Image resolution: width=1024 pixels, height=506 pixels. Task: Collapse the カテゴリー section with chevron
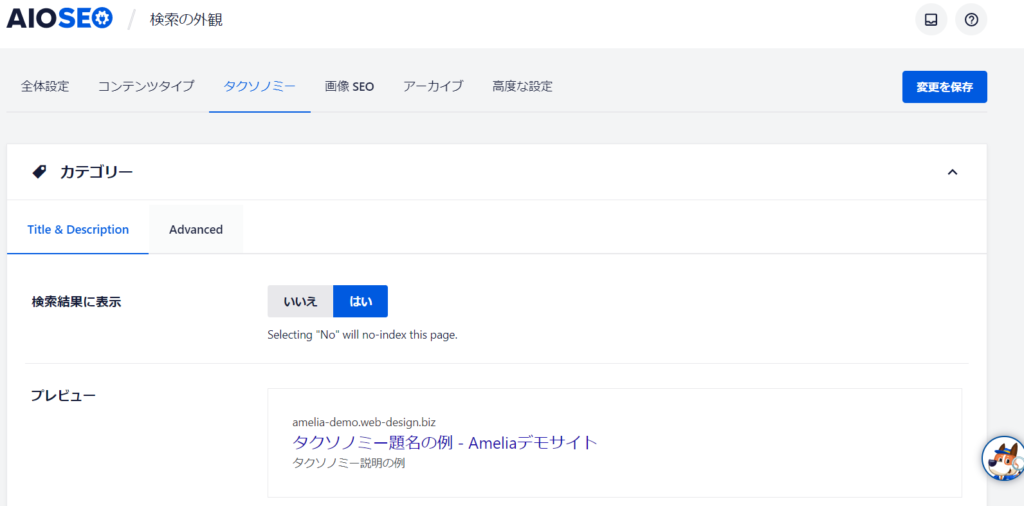click(952, 172)
